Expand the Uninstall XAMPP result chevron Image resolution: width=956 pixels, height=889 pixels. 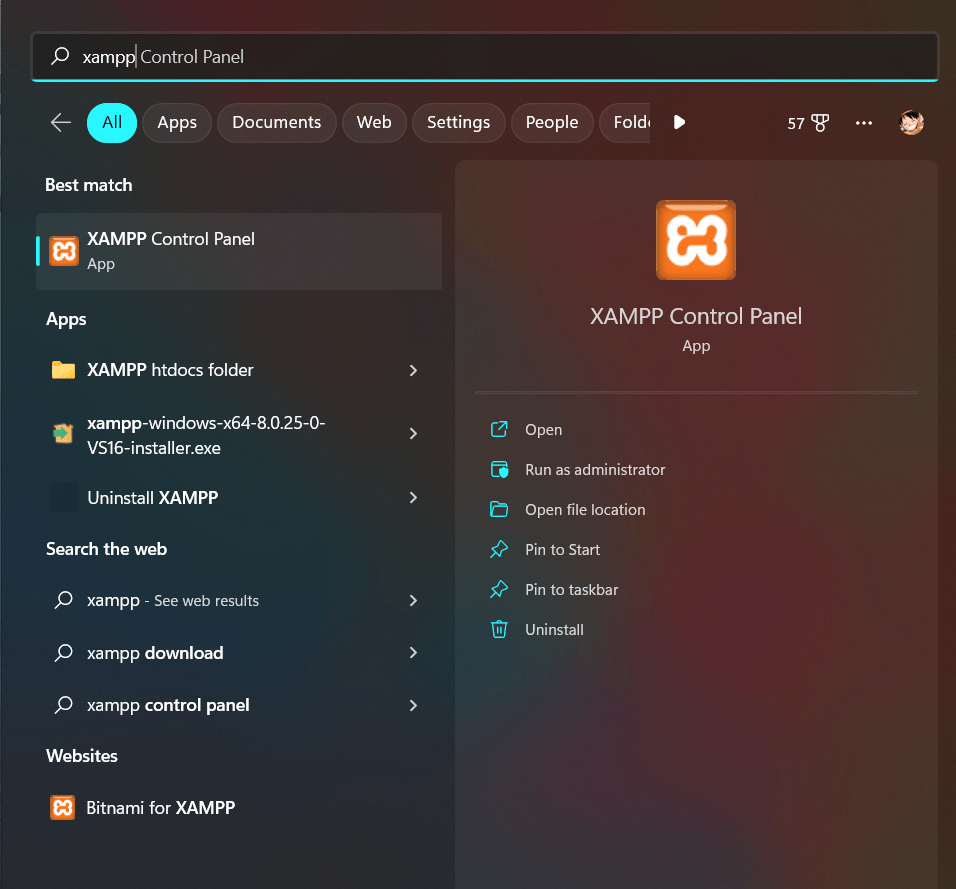413,498
